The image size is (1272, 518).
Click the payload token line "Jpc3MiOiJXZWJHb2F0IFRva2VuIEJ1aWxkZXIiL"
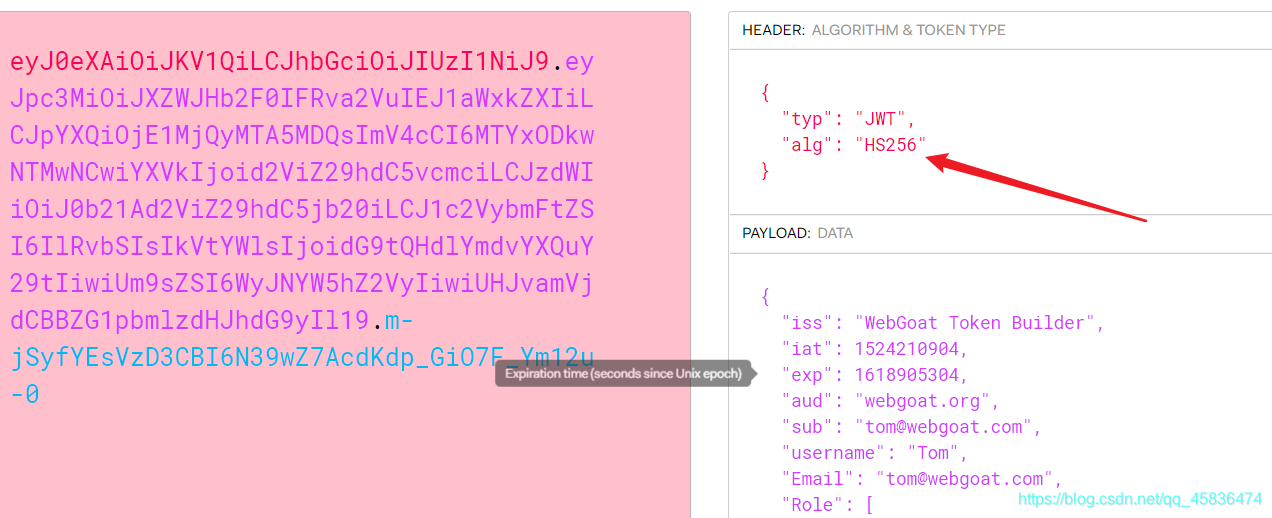pyautogui.click(x=302, y=99)
